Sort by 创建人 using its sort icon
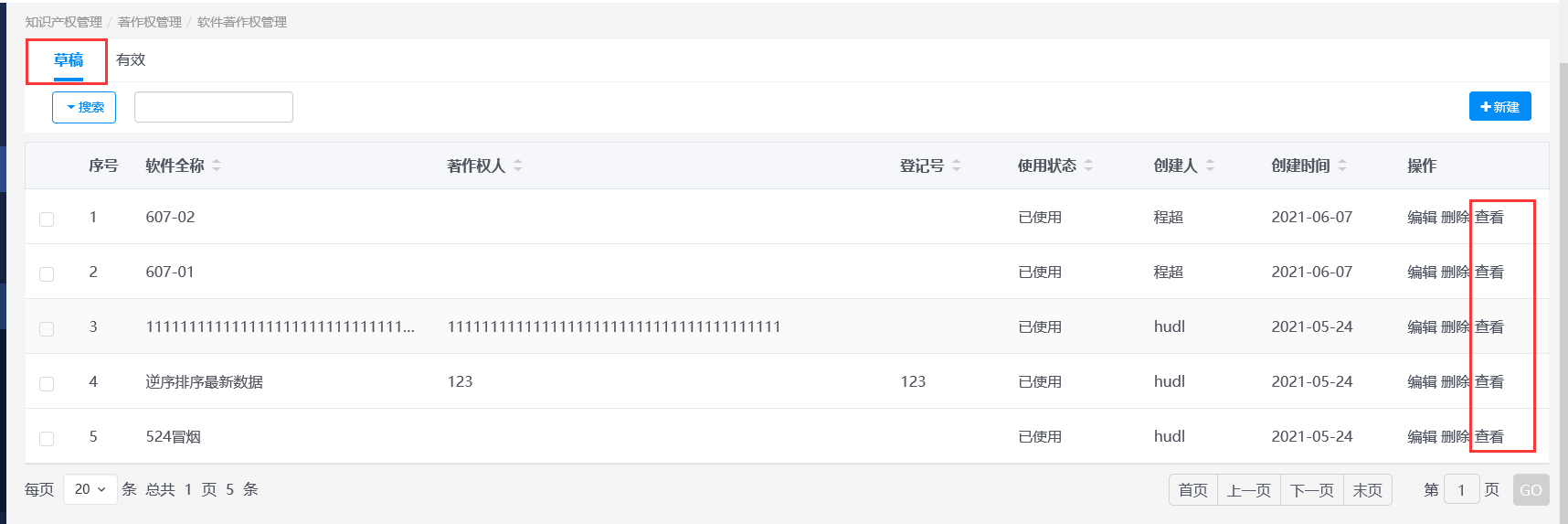Screen dimensions: 1568x524 coord(1210,166)
